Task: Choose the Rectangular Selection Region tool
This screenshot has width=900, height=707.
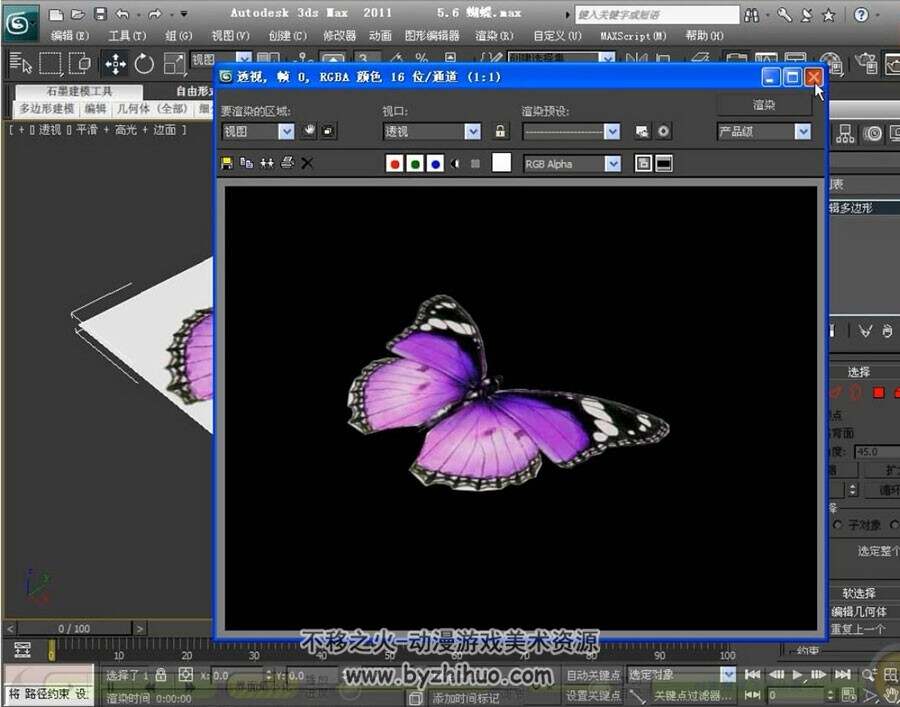Action: tap(50, 63)
